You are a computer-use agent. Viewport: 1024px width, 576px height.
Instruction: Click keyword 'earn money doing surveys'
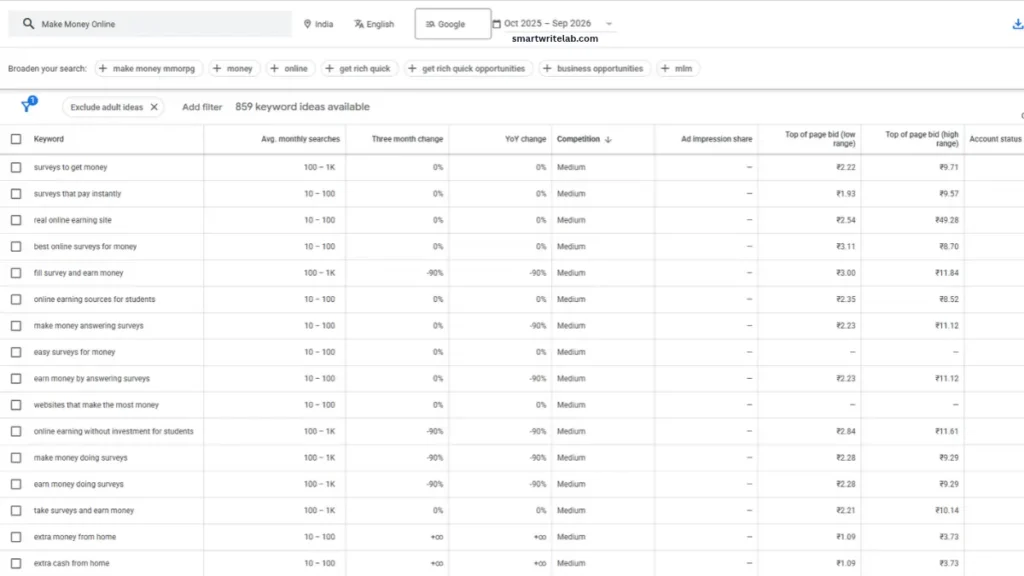pyautogui.click(x=78, y=484)
